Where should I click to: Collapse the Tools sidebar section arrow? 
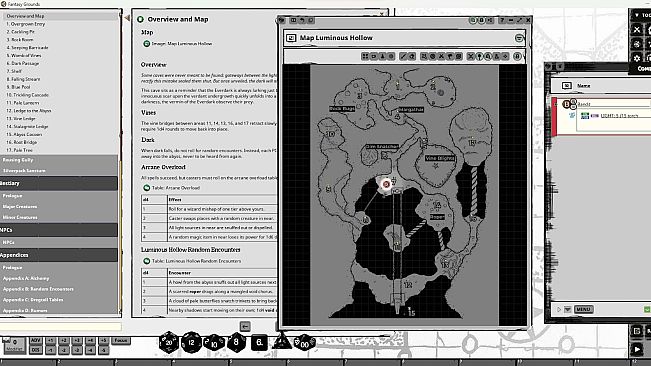[x=636, y=15]
